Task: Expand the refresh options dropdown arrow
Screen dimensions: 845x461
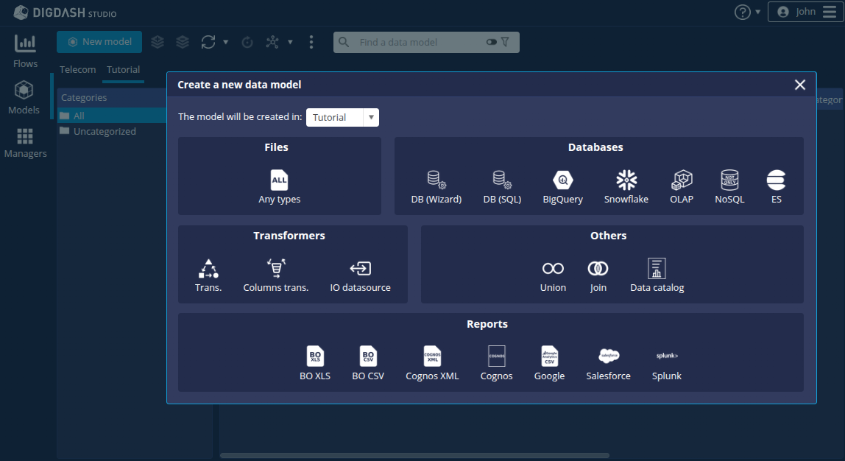Action: click(x=225, y=42)
